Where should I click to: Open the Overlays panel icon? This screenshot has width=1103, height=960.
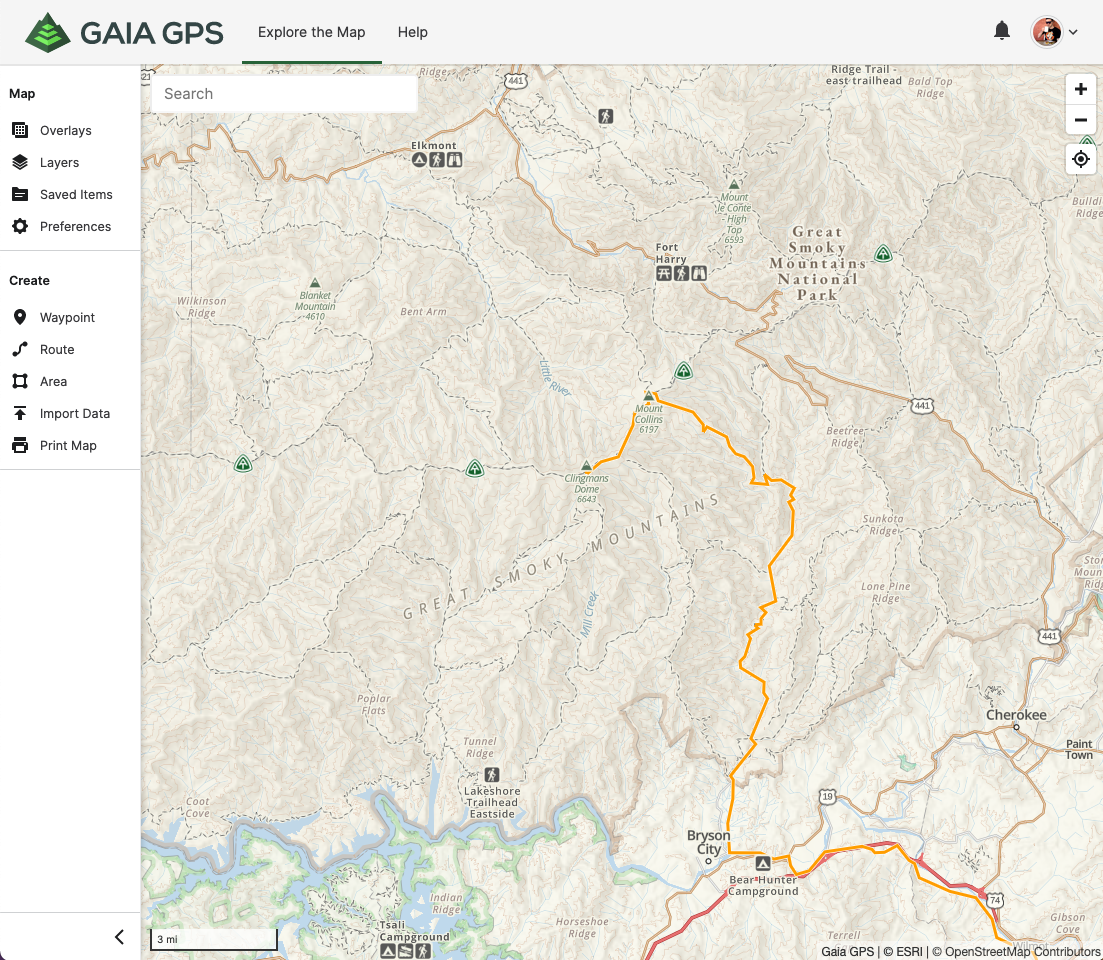click(20, 131)
